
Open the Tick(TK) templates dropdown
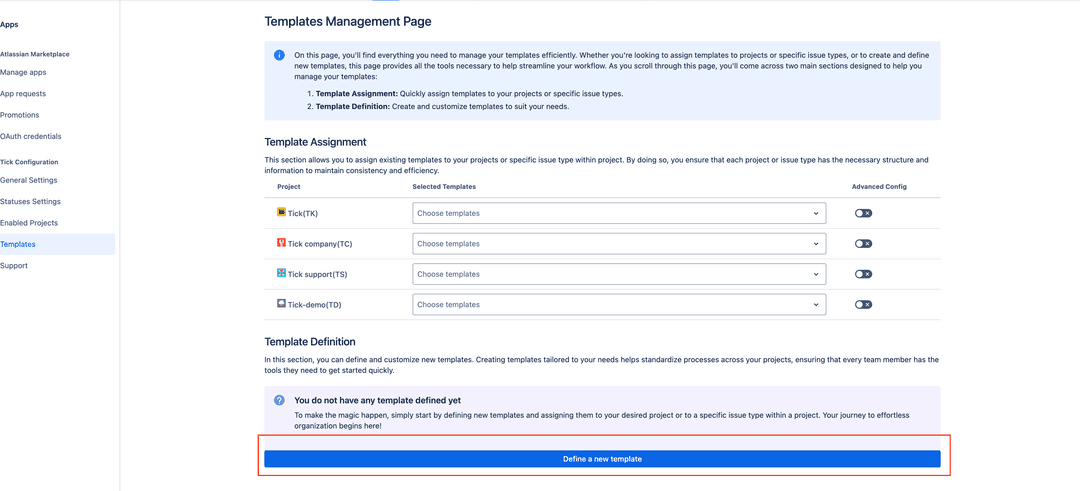(x=618, y=213)
